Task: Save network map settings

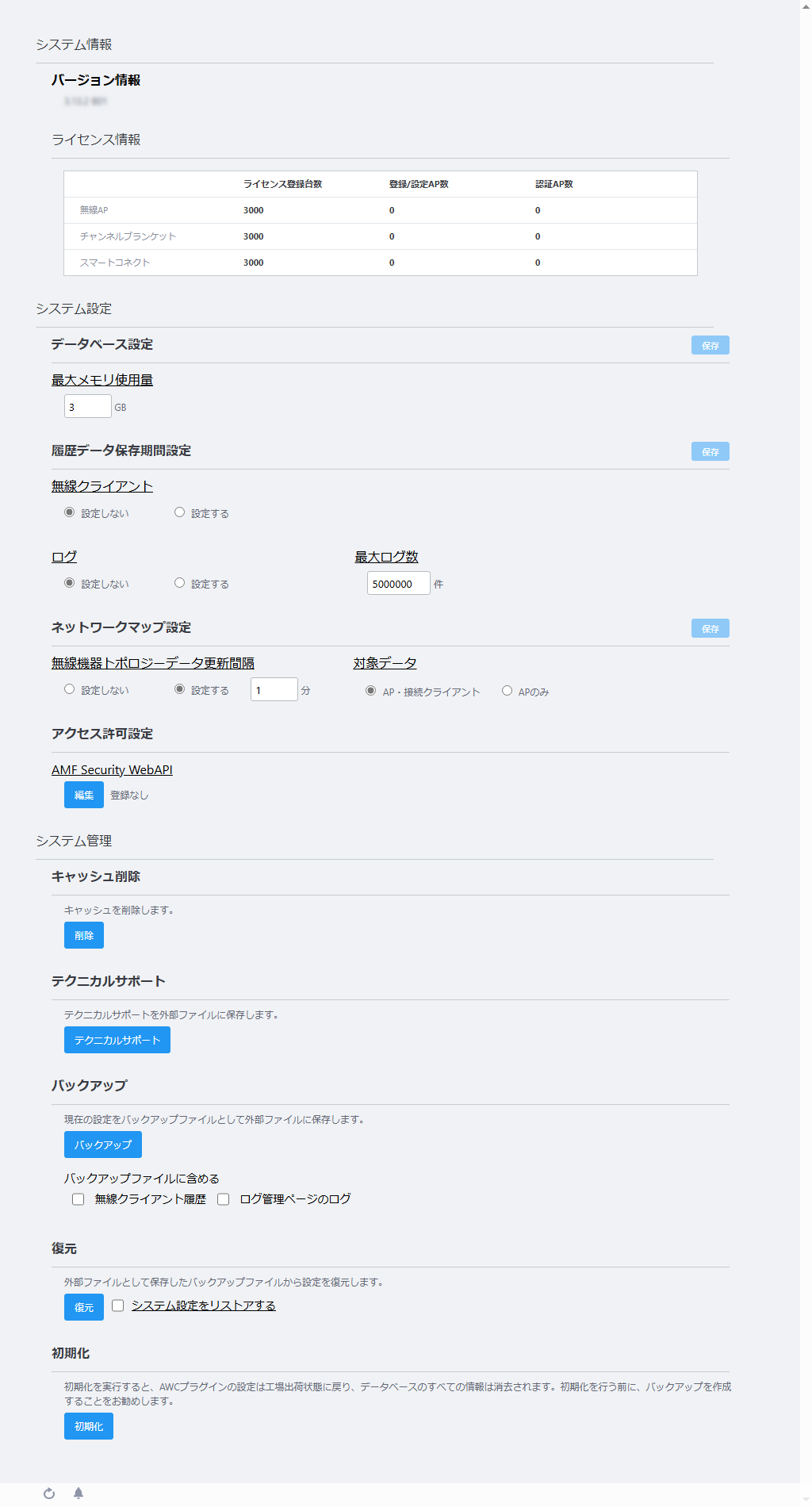Action: coord(710,628)
